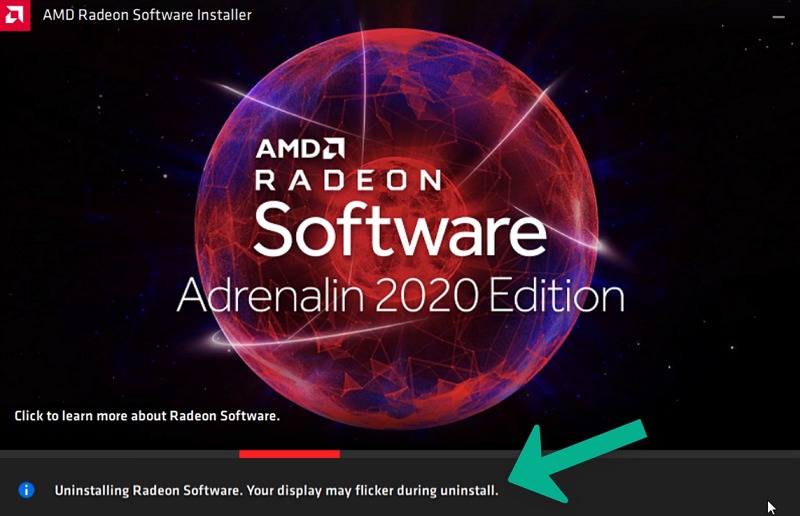Click the word 'Adrenalin' in the banner
Screen dimensions: 800x516
[x=270, y=294]
